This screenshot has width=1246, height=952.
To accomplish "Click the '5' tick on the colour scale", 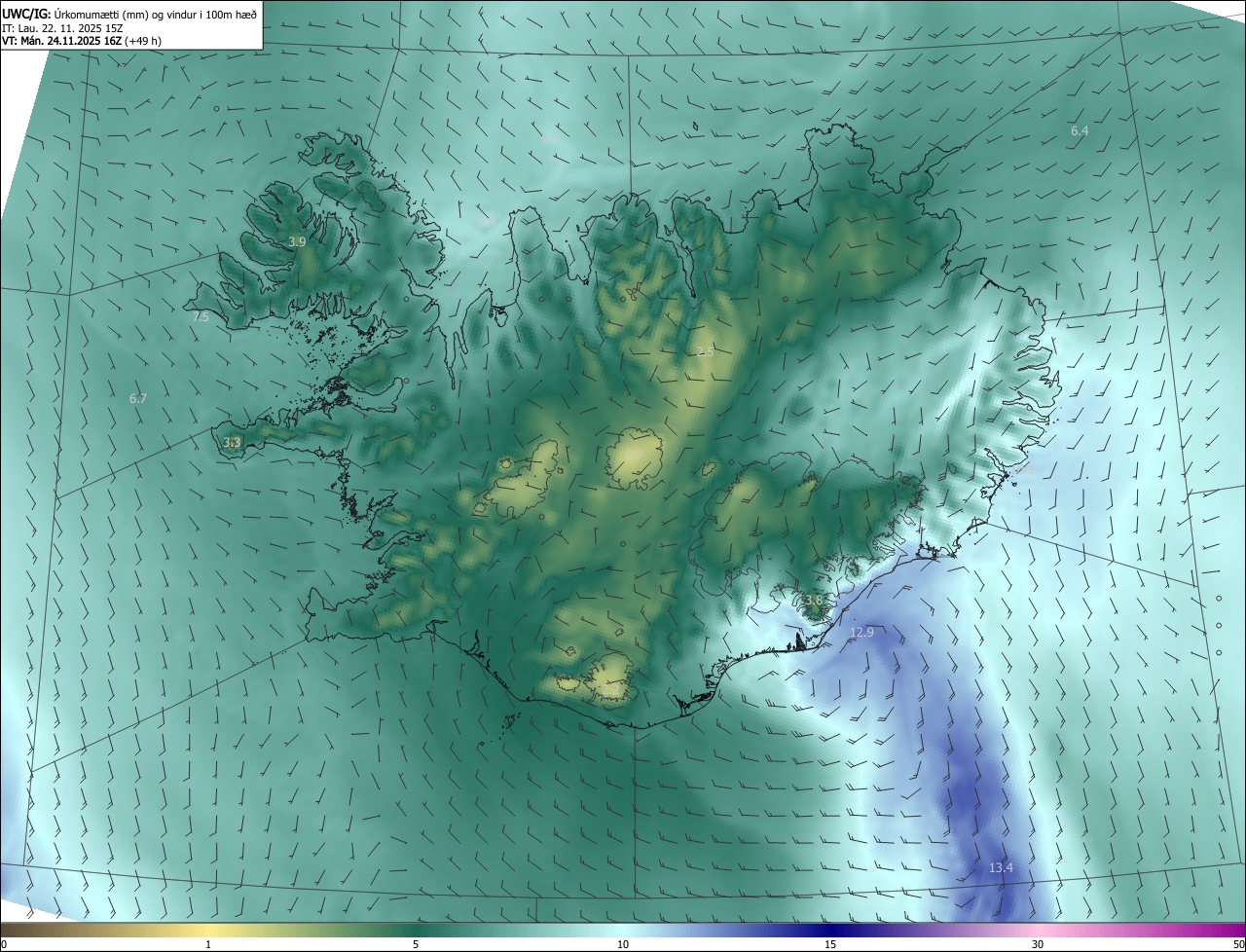I will click(416, 944).
